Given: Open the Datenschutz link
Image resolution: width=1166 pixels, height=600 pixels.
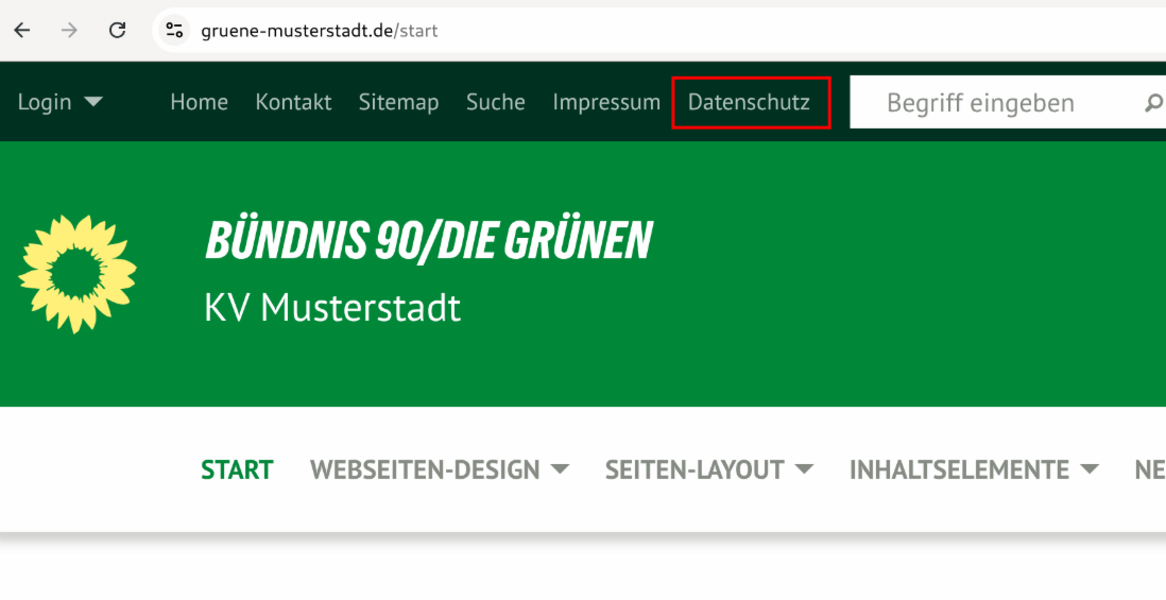Looking at the screenshot, I should [749, 102].
